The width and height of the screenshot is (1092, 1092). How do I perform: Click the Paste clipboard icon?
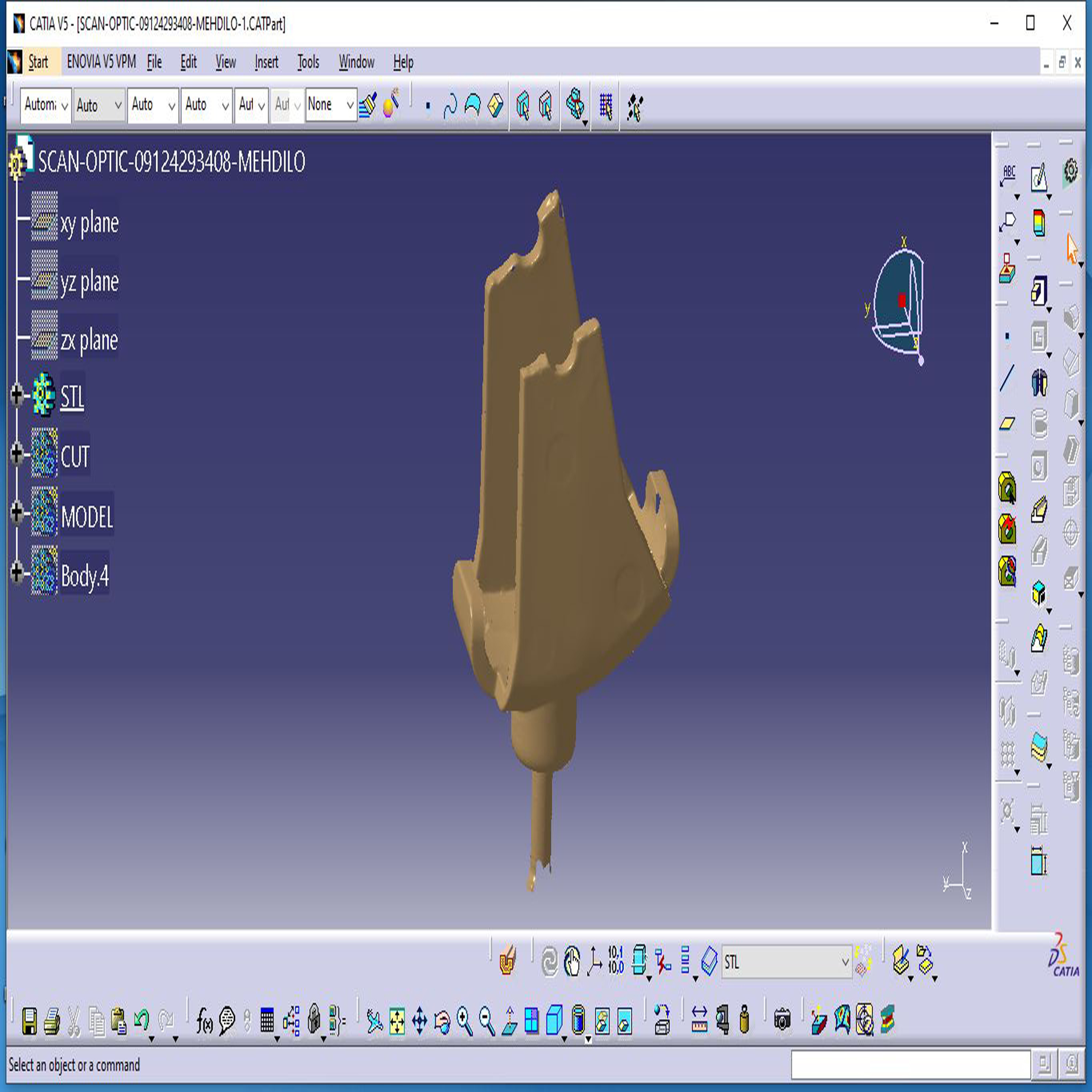[119, 1021]
